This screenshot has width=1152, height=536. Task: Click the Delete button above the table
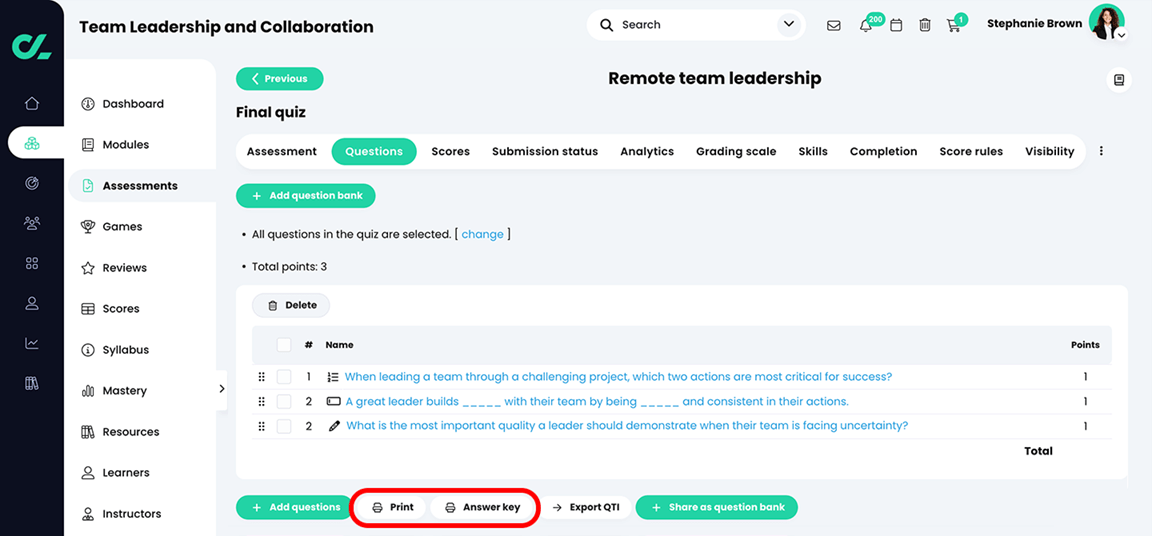tap(291, 305)
